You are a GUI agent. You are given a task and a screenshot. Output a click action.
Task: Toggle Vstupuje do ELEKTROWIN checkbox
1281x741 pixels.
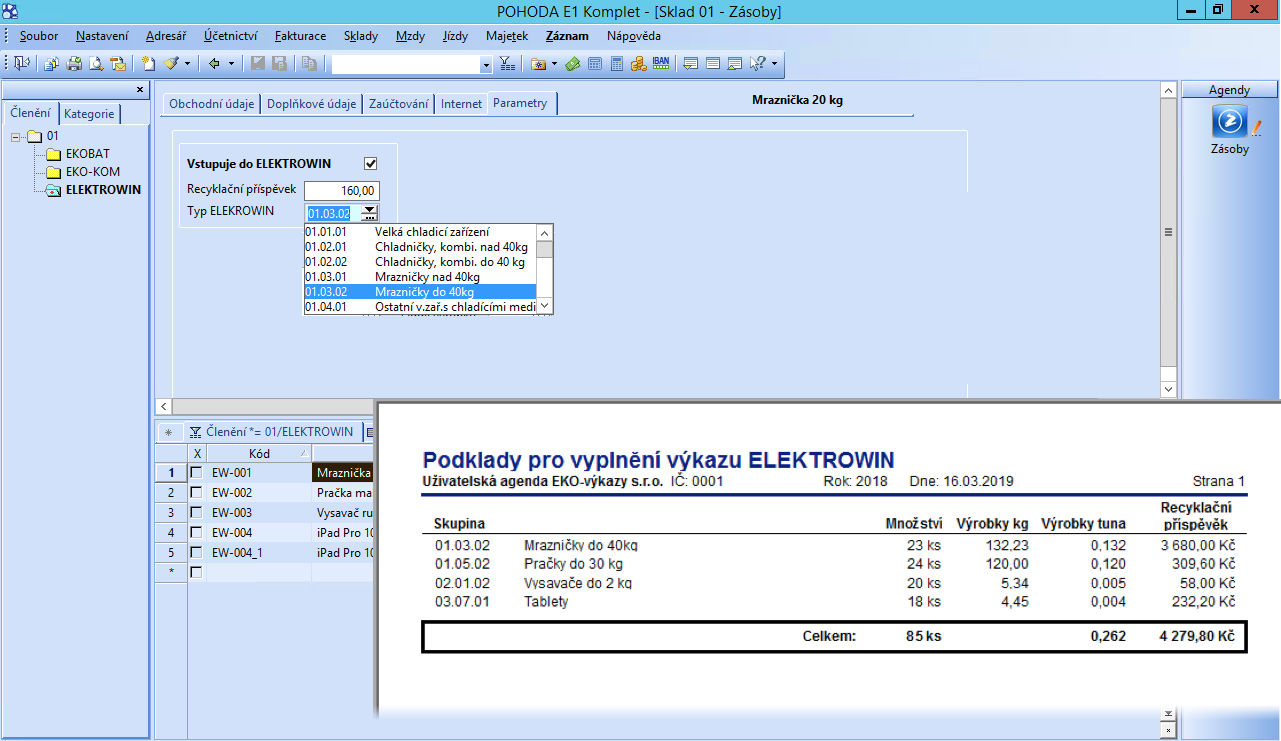point(371,164)
